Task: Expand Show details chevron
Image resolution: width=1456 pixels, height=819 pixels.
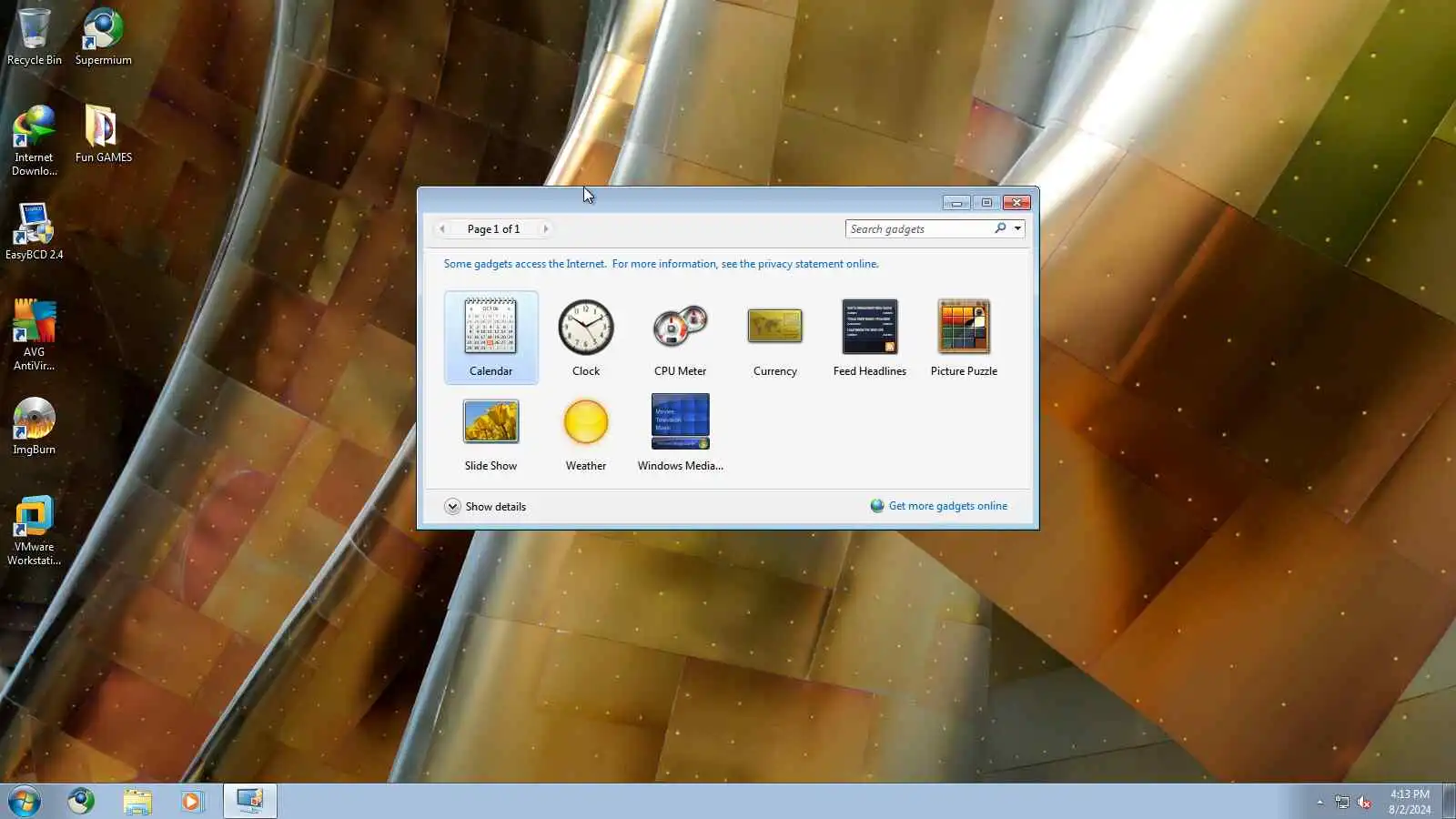Action: pyautogui.click(x=452, y=507)
